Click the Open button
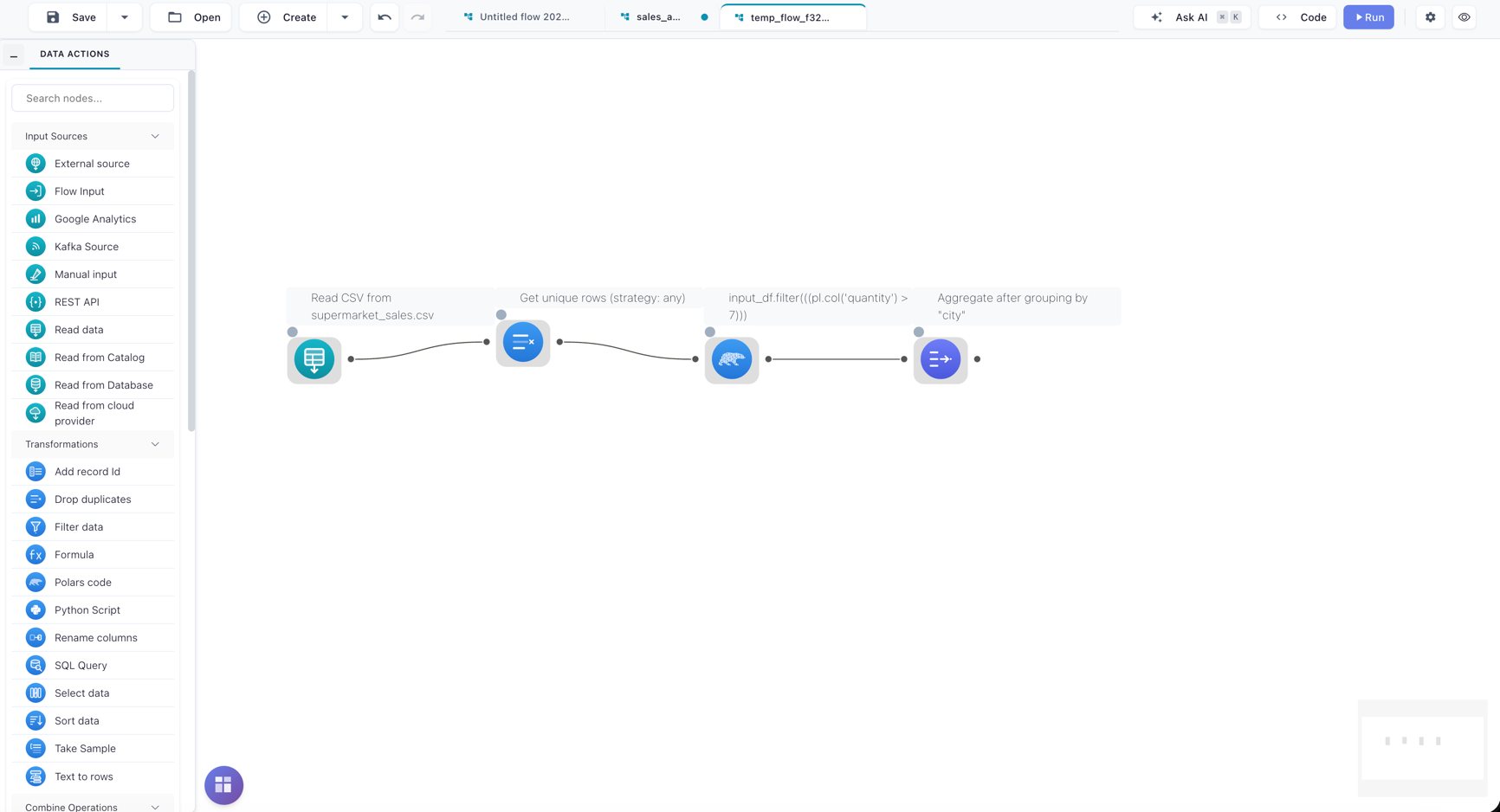 (191, 17)
